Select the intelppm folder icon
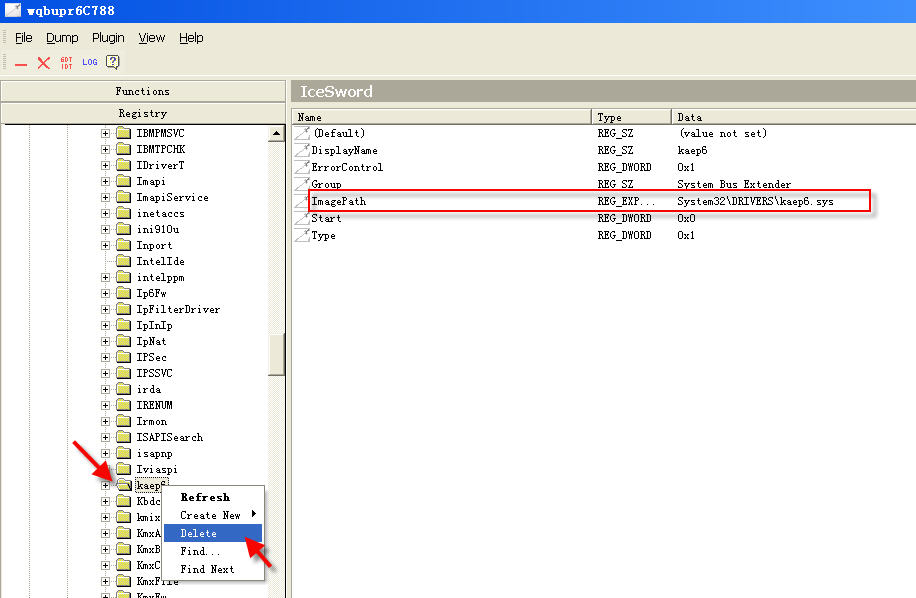Screen dimensions: 916x598 click(x=123, y=277)
